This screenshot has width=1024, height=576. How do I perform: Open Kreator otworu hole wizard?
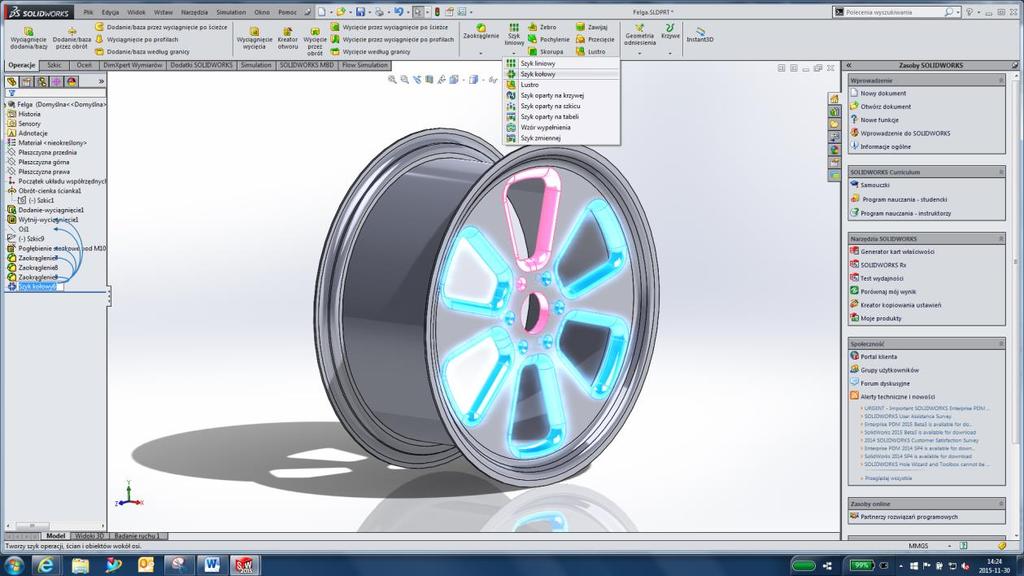[287, 39]
